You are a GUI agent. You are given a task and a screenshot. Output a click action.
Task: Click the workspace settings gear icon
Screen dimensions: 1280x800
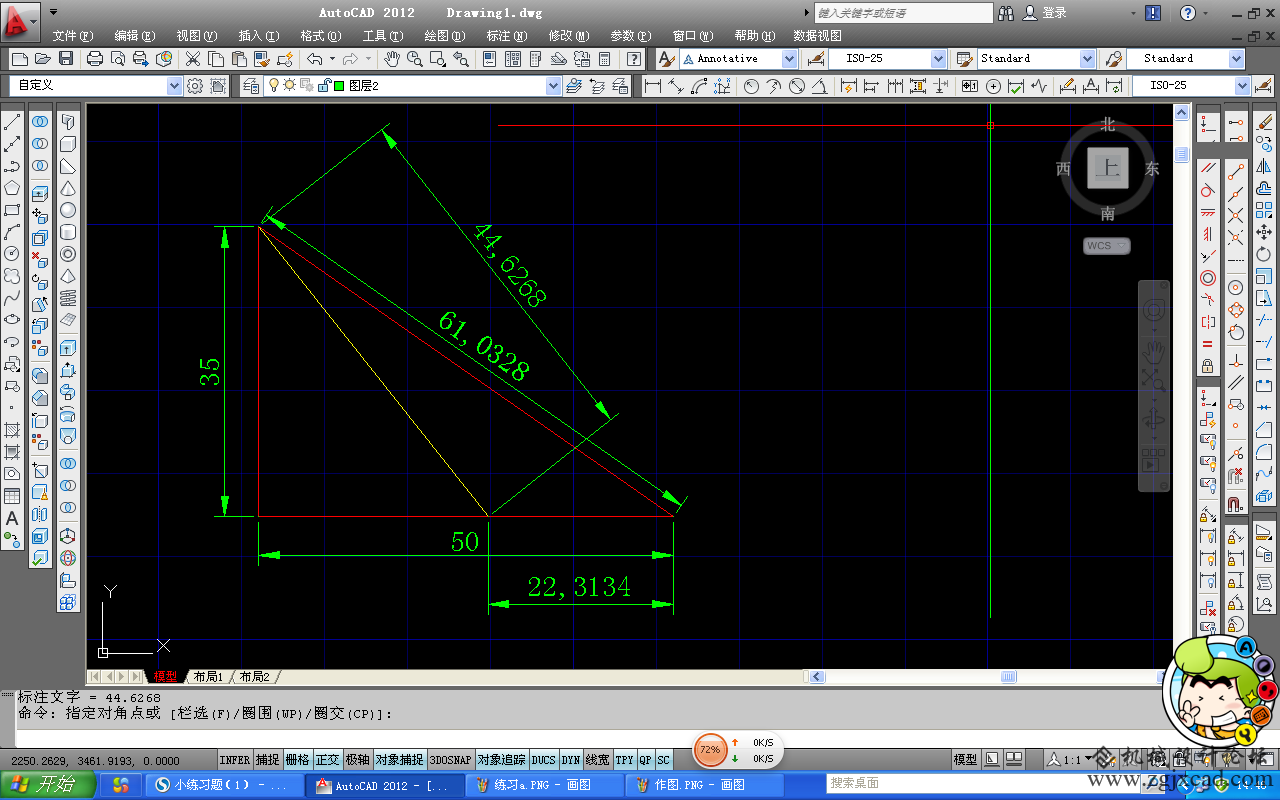[x=195, y=86]
